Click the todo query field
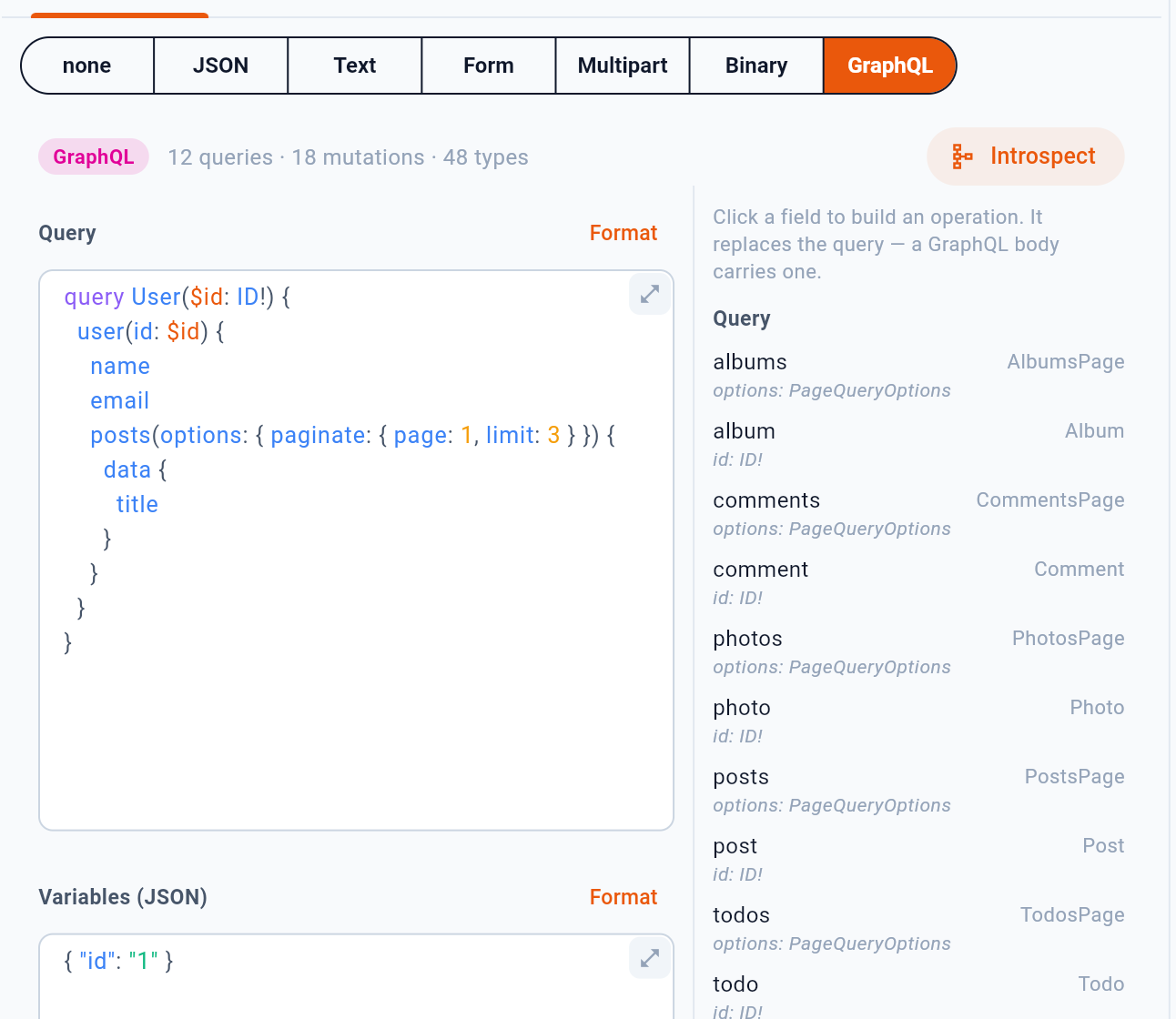 (918, 996)
